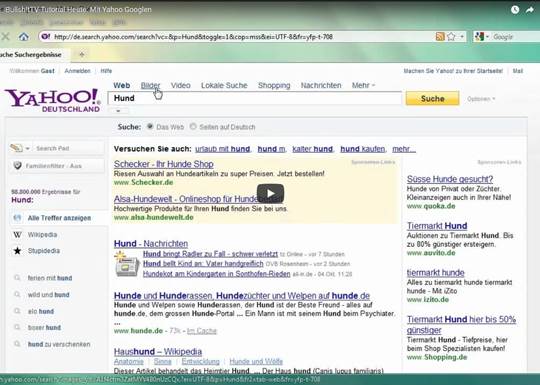Expand the arrow below the search box
The width and height of the screenshot is (540, 385).
(118, 111)
